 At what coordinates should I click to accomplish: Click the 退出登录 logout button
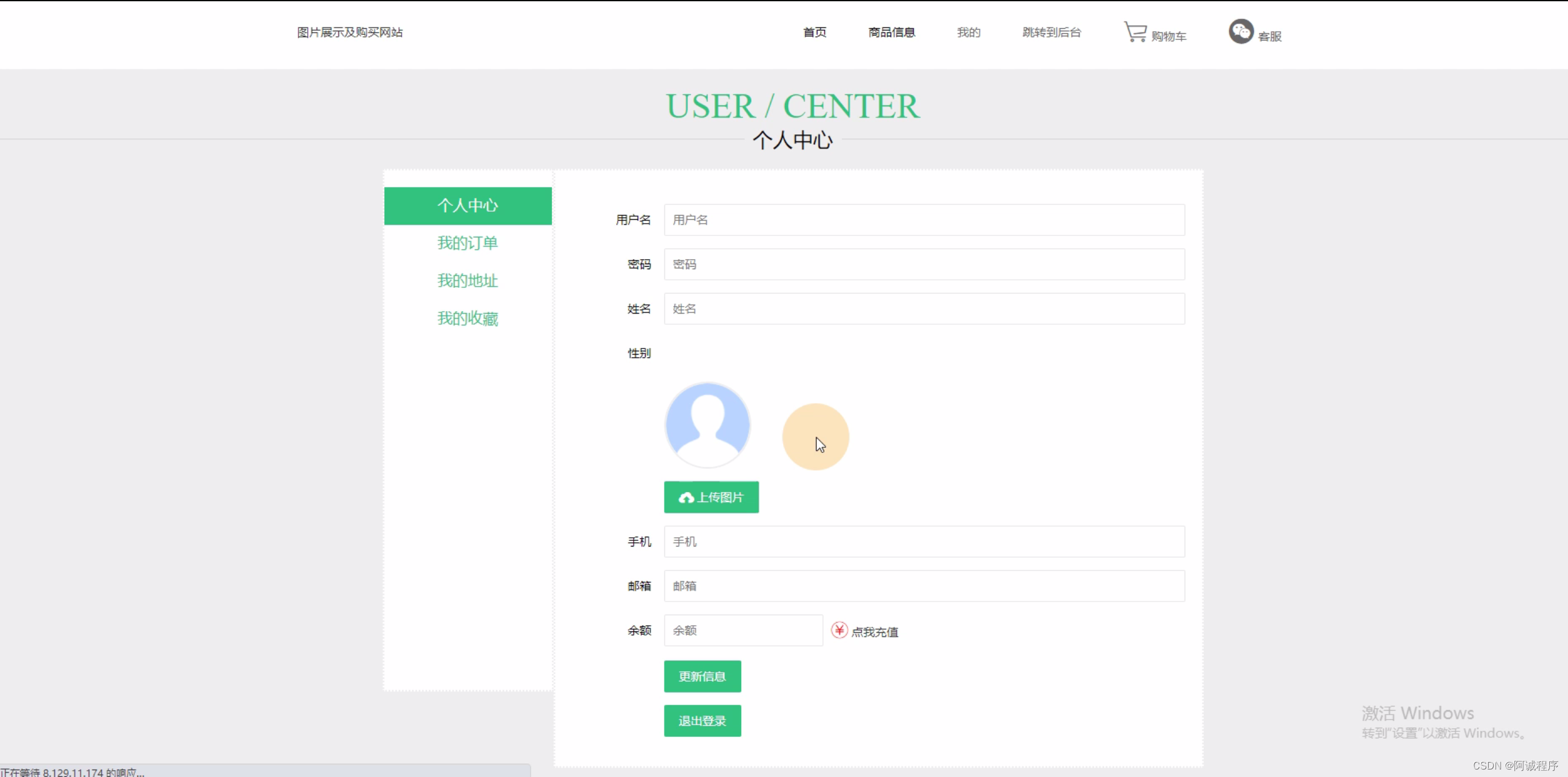(x=702, y=720)
